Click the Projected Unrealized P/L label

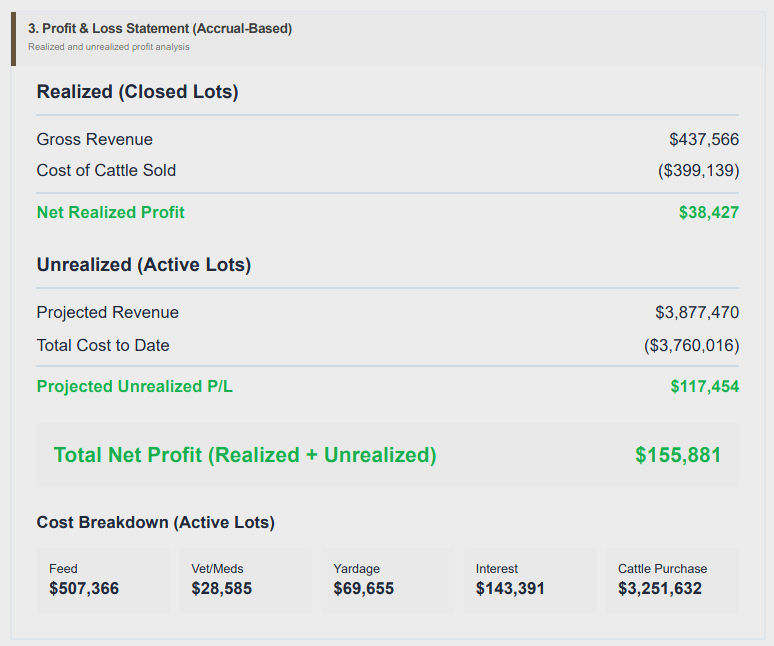coord(134,386)
